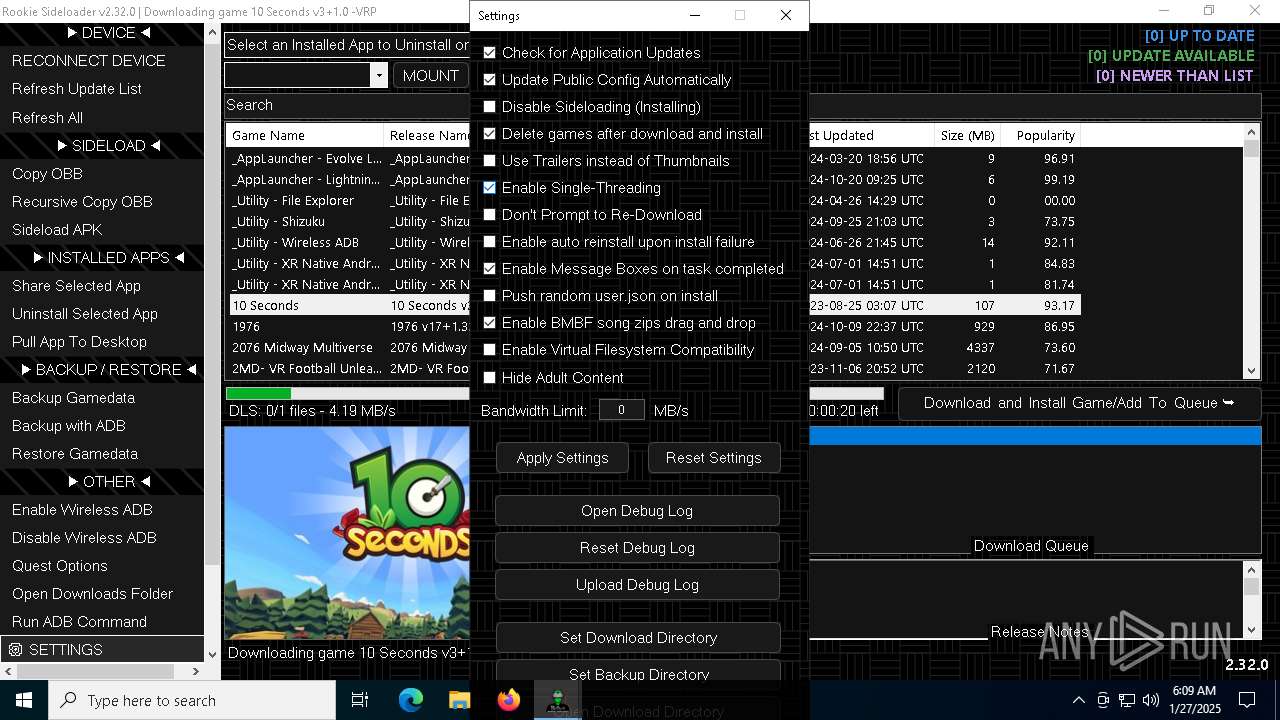Click Set Backup Directory button
The height and width of the screenshot is (720, 1280).
pyautogui.click(x=638, y=673)
